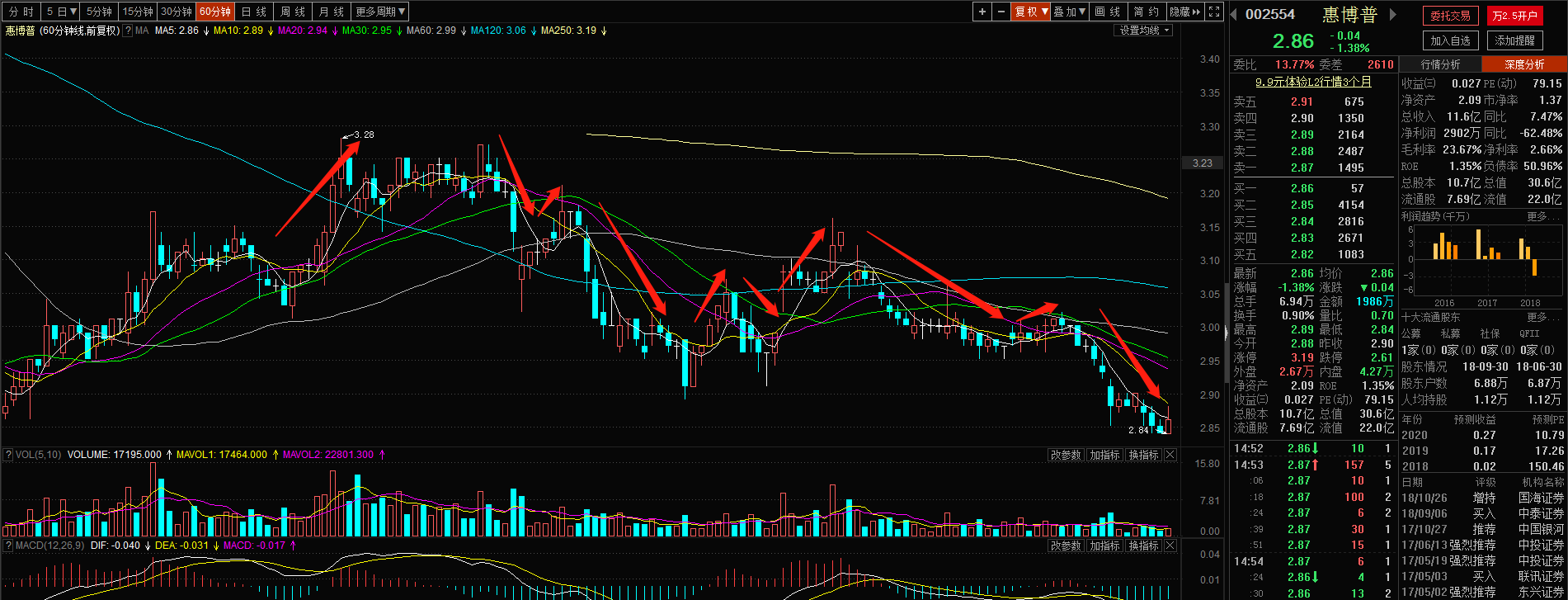
Task: Open 深度分析 tab
Action: (1524, 64)
